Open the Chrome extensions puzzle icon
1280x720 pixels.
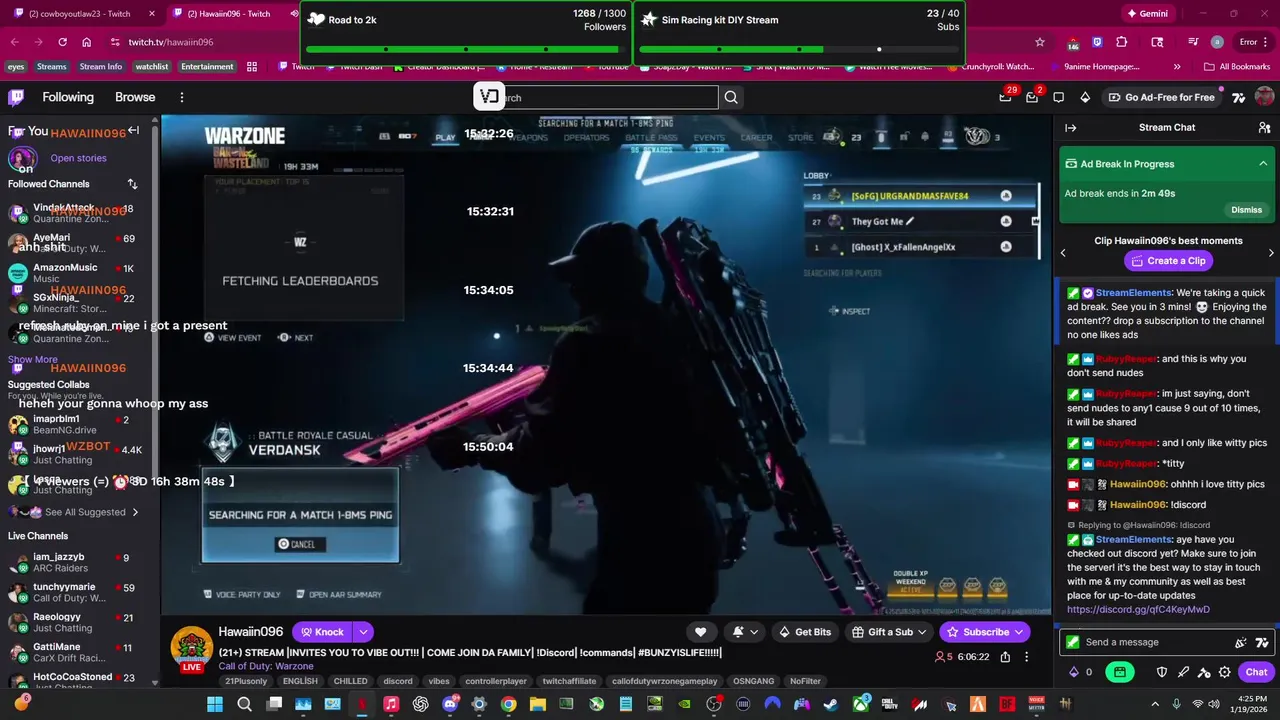(1121, 42)
